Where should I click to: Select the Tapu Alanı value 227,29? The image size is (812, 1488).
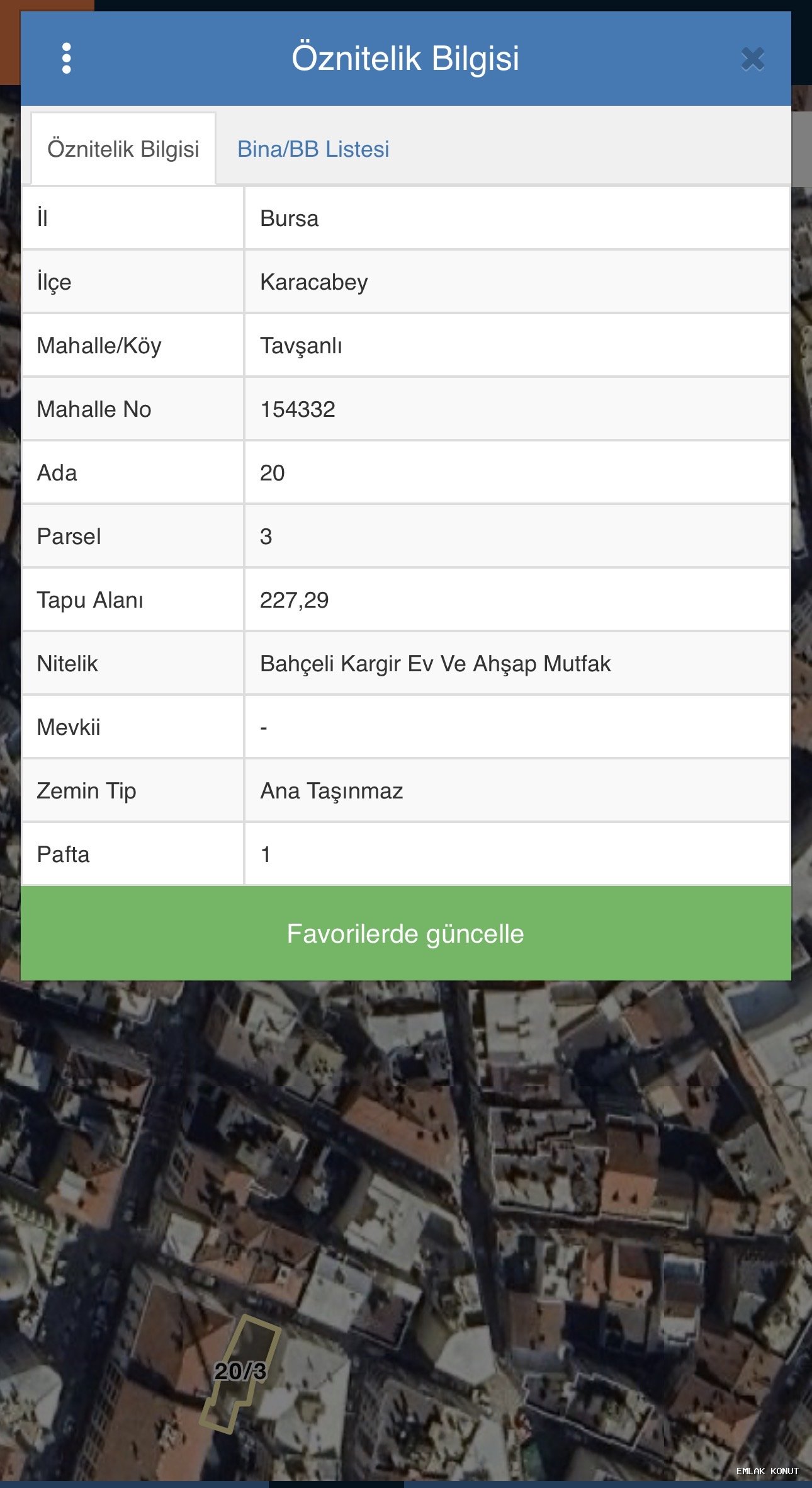tap(294, 600)
